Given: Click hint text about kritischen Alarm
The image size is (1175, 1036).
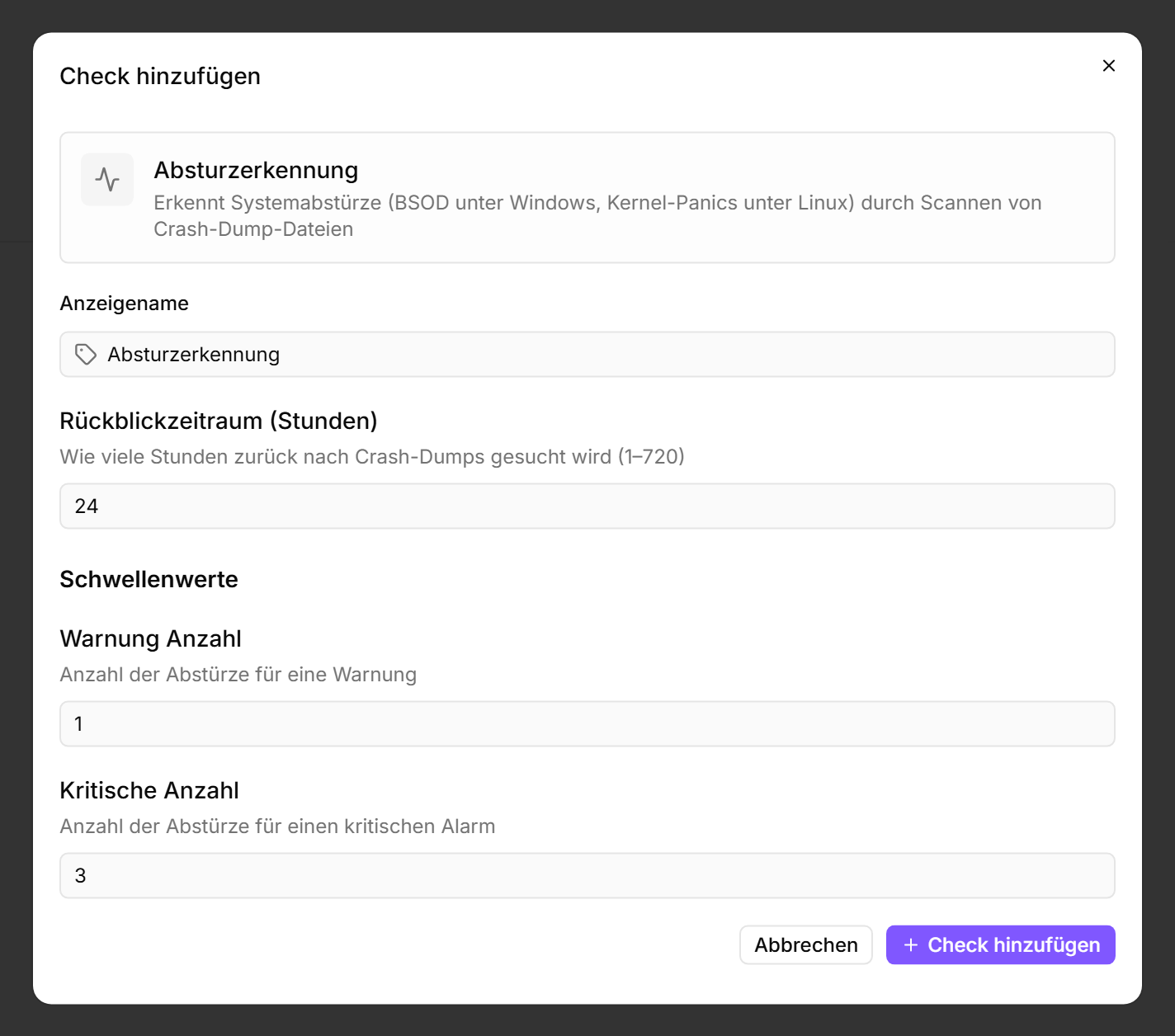Looking at the screenshot, I should (x=278, y=826).
